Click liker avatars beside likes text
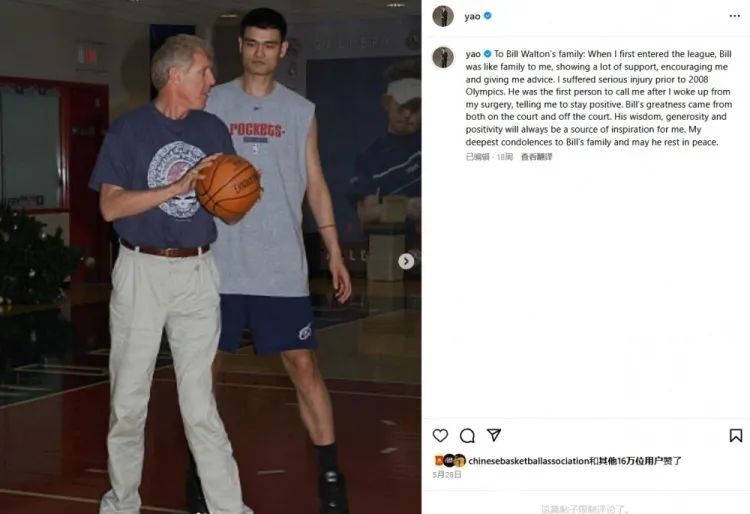750x514 pixels. coord(450,460)
